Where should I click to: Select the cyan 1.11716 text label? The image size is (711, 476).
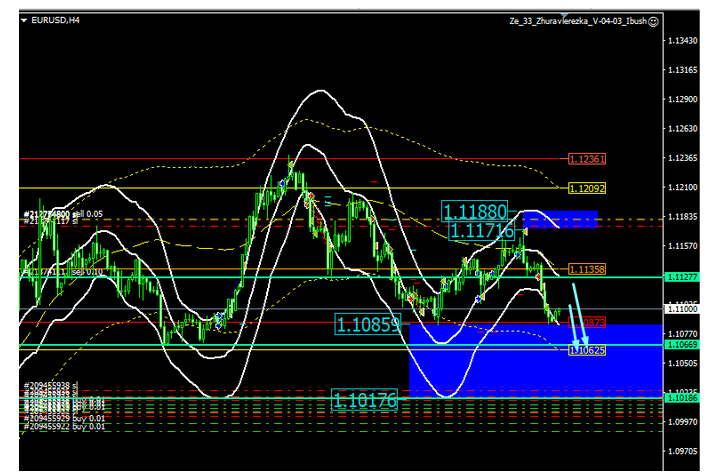click(481, 231)
